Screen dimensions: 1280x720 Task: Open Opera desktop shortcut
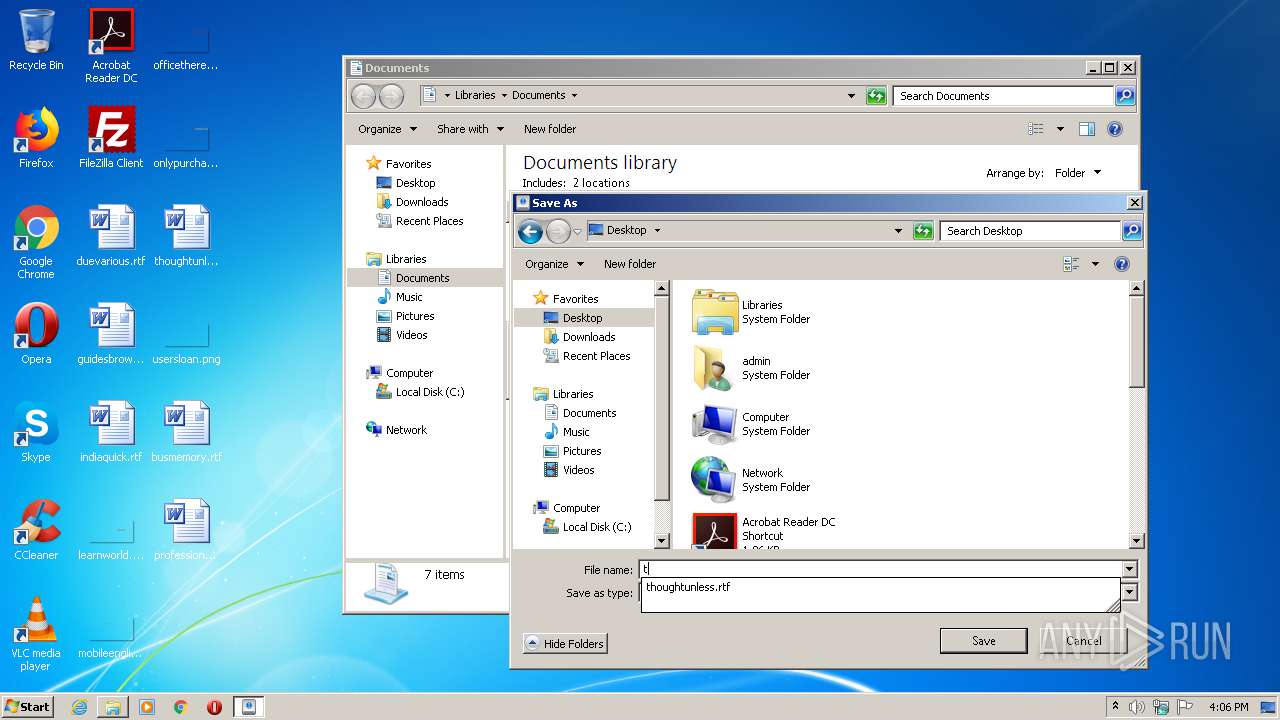[36, 334]
